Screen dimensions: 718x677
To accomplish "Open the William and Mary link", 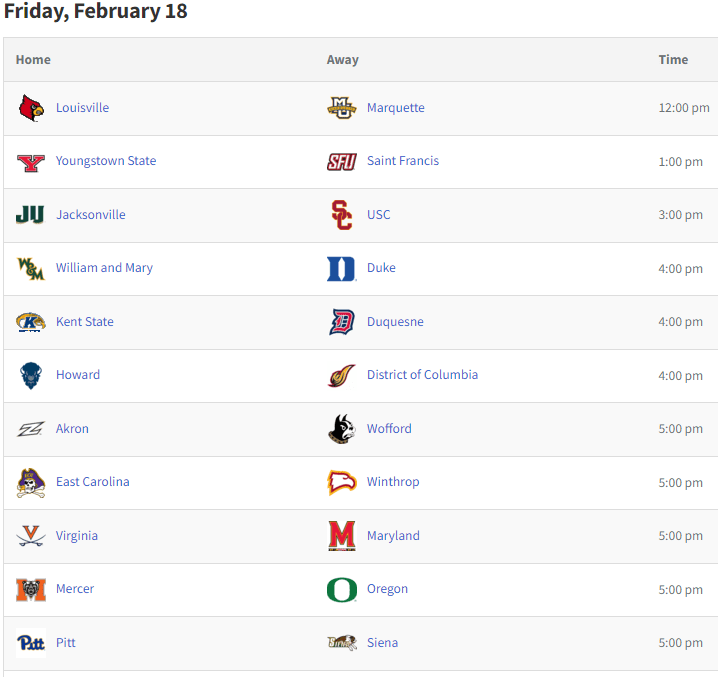I will tap(104, 268).
